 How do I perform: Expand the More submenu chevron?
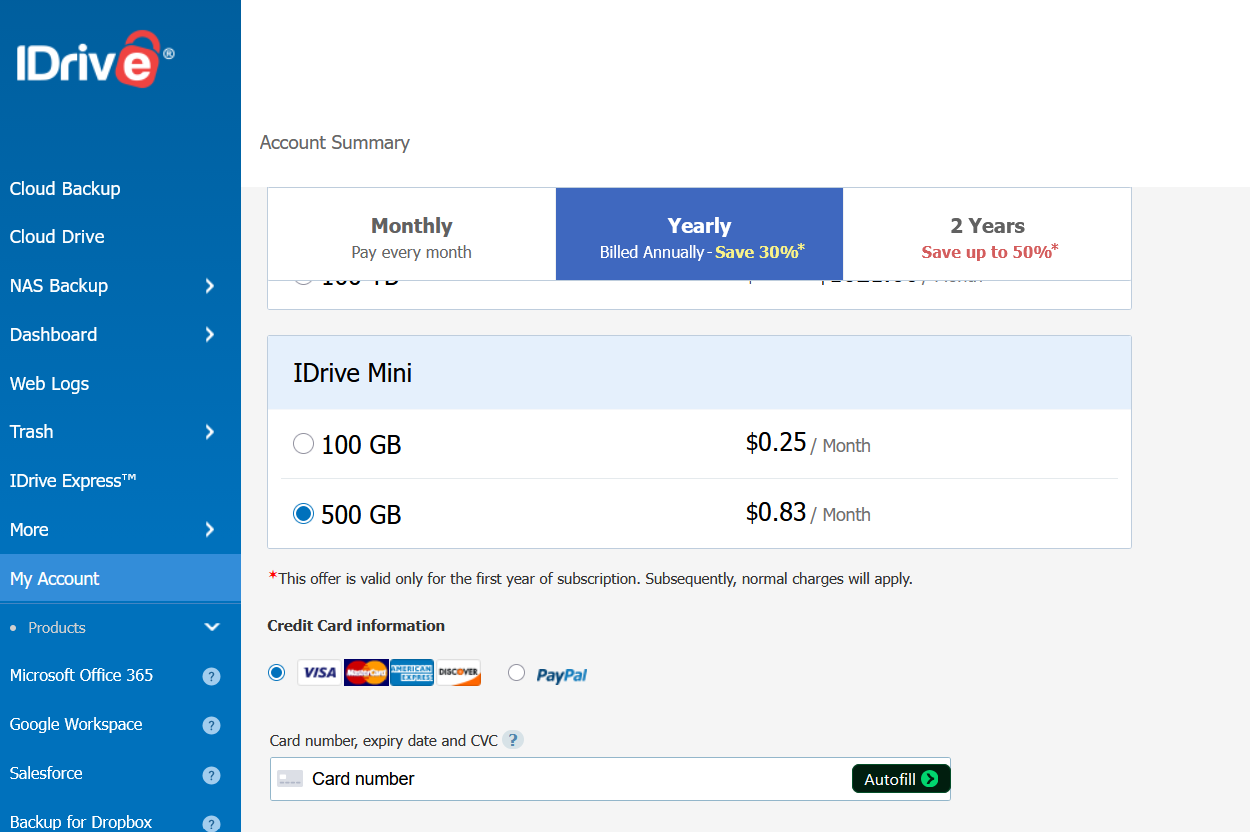(209, 529)
